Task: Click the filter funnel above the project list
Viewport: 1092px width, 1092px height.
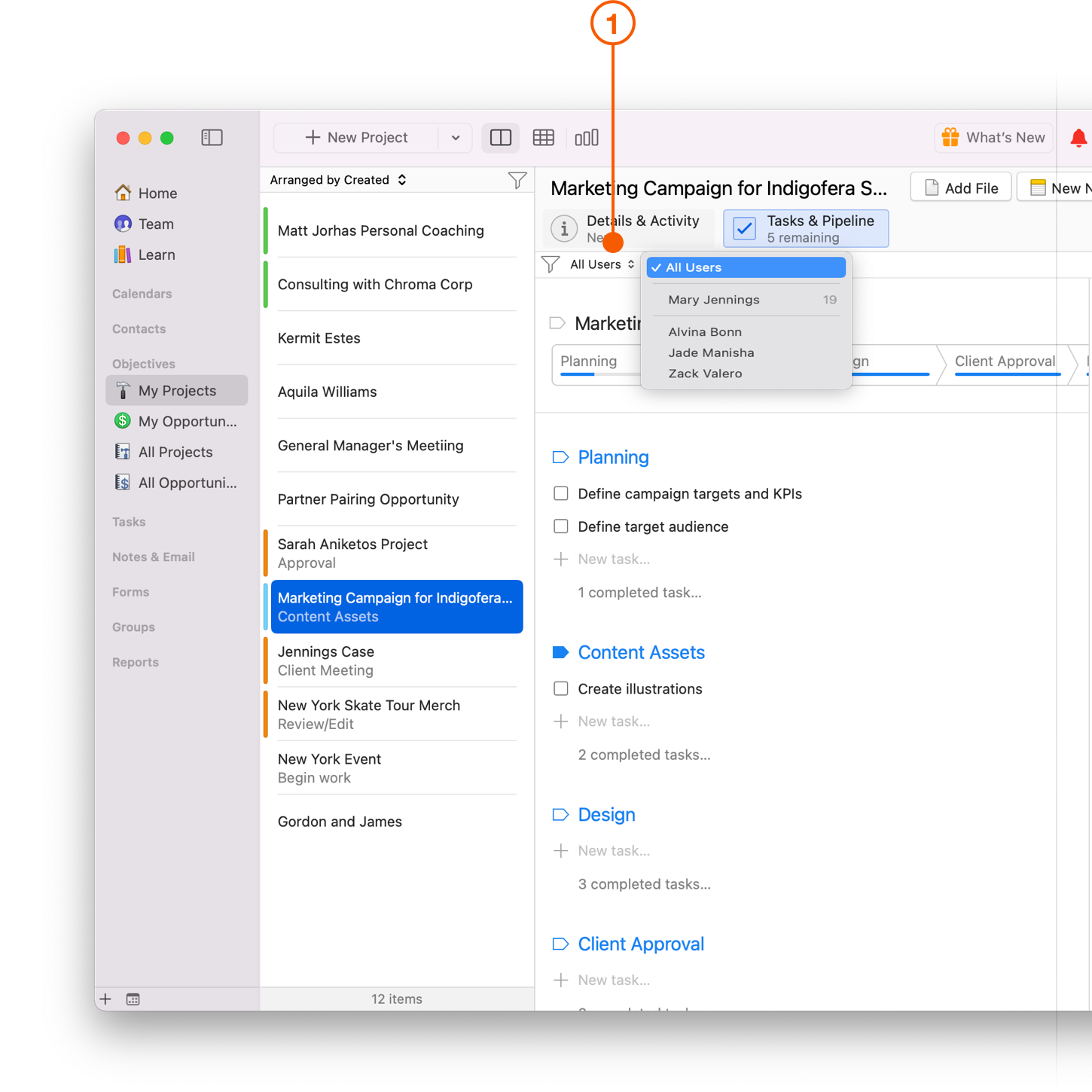Action: click(517, 179)
